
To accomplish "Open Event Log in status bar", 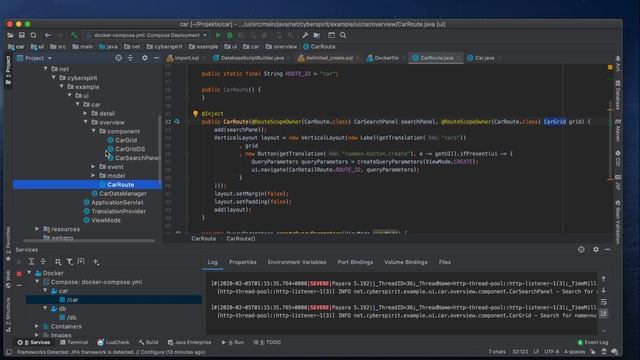I will point(593,342).
